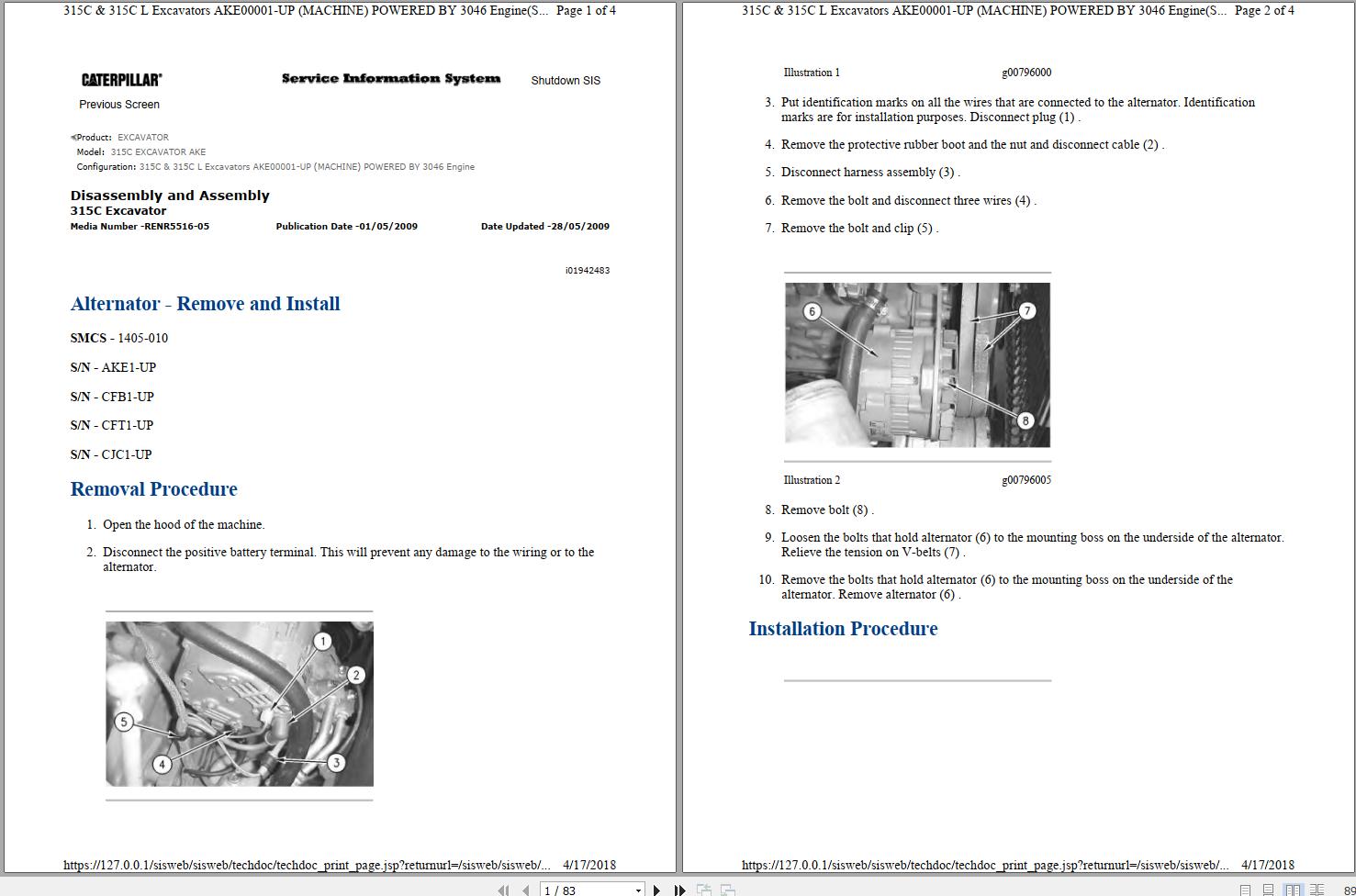Click the go to previous view icon
The image size is (1356, 896).
705,890
